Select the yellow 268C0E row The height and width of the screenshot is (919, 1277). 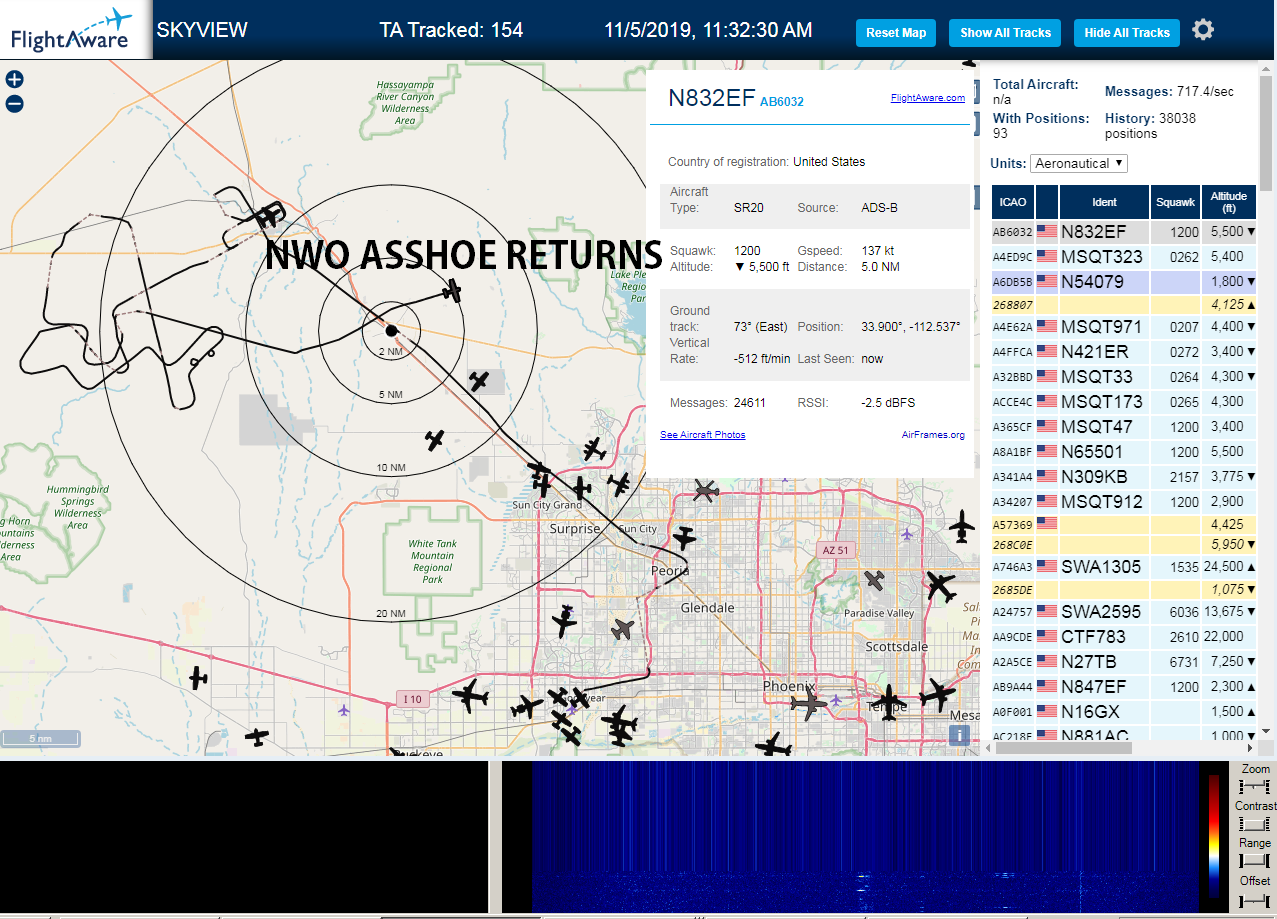coord(1124,544)
